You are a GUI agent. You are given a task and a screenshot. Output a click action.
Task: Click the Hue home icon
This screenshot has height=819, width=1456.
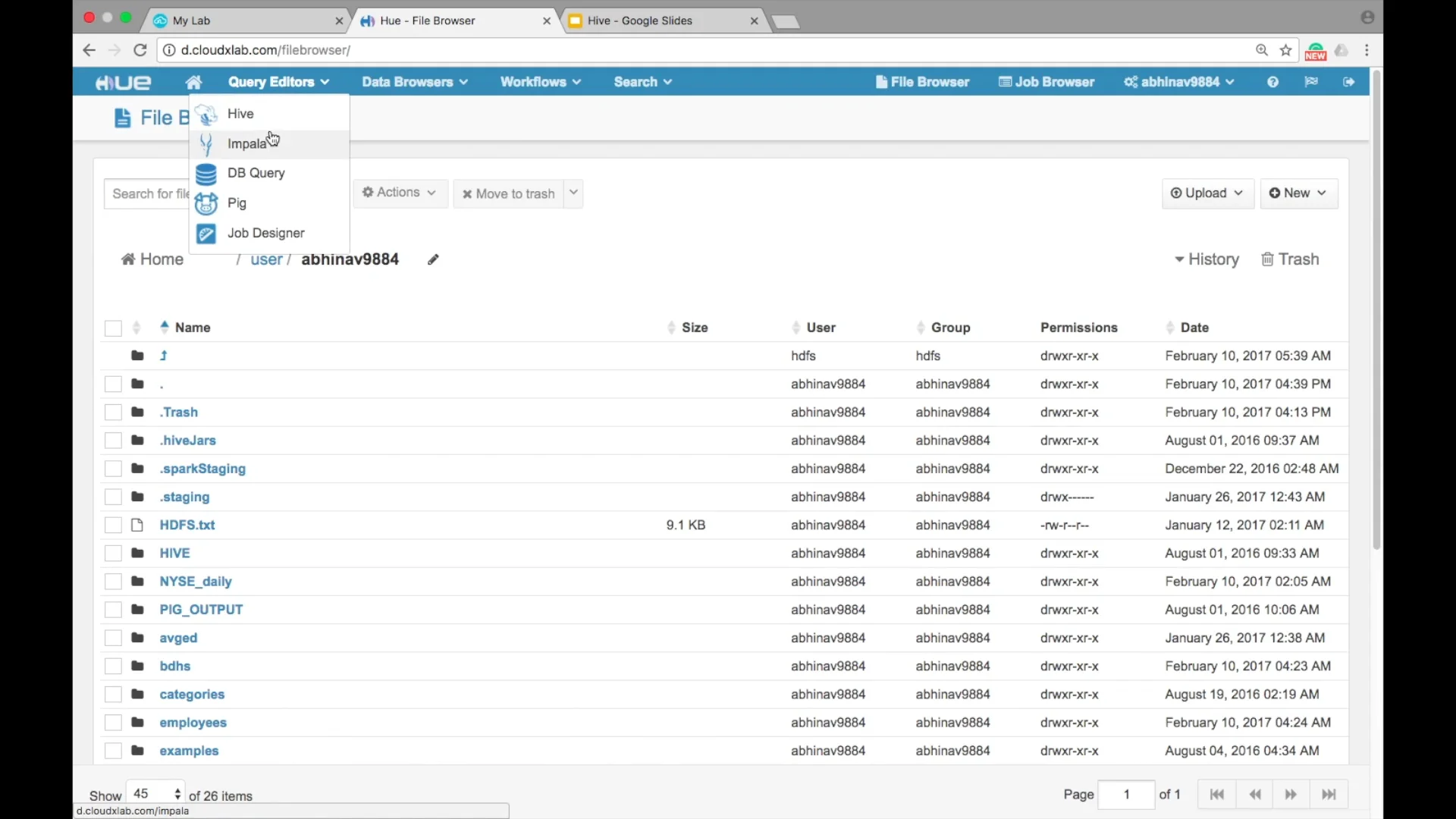tap(193, 82)
